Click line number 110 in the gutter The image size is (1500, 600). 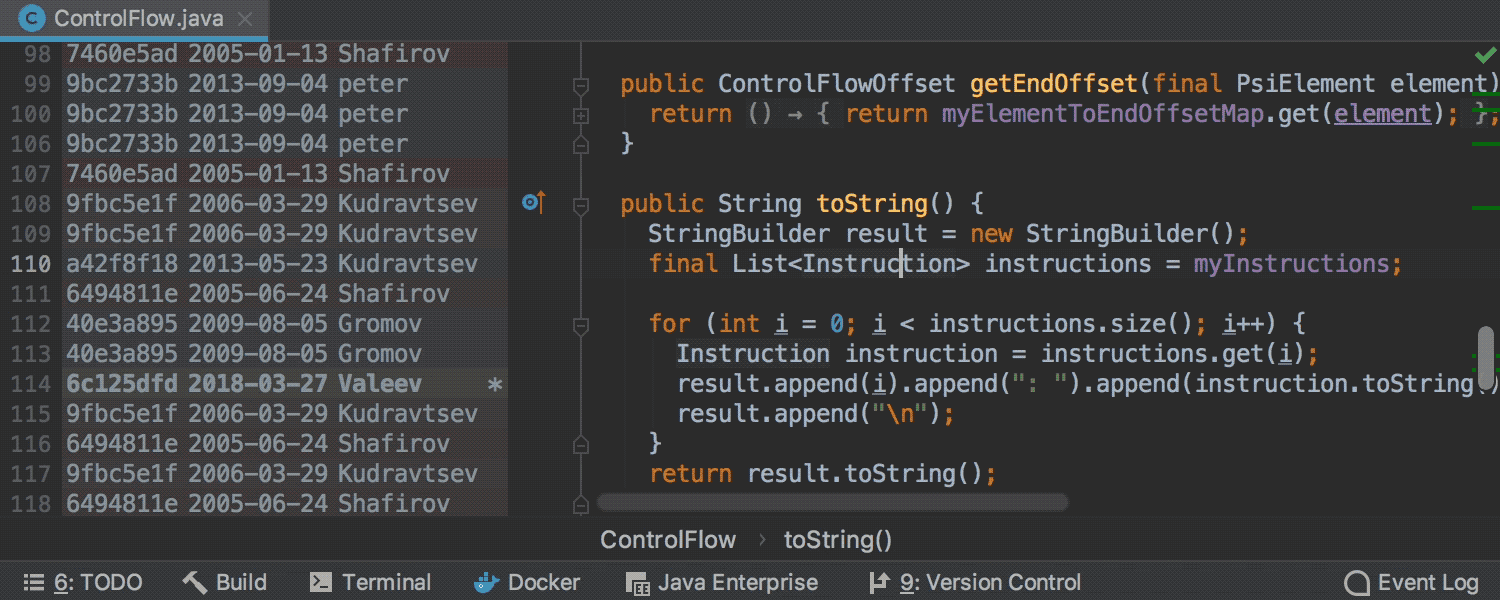pyautogui.click(x=31, y=264)
